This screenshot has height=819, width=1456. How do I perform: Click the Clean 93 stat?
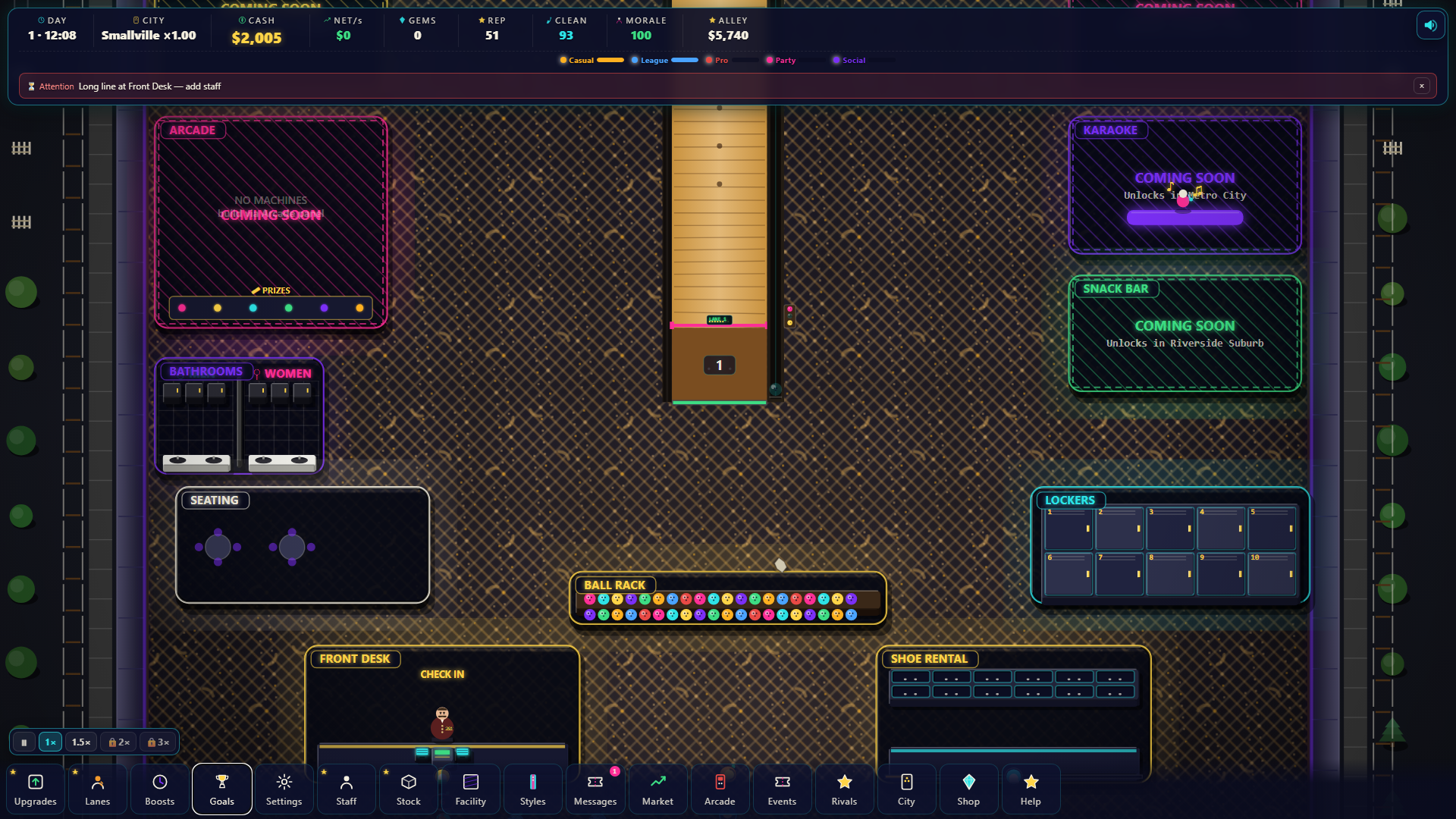pos(566,29)
